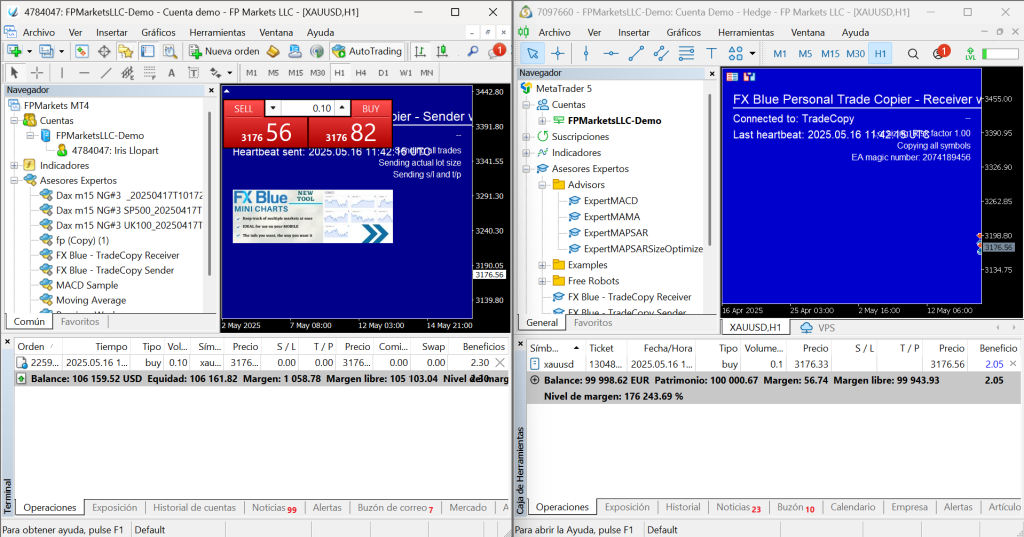
Task: Select the cursor arrow tool in MT4
Action: [14, 73]
